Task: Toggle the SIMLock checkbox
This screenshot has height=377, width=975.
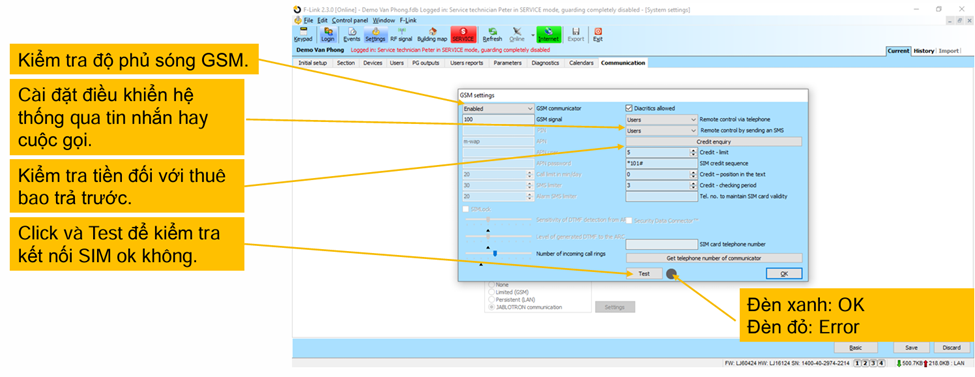Action: [x=466, y=209]
